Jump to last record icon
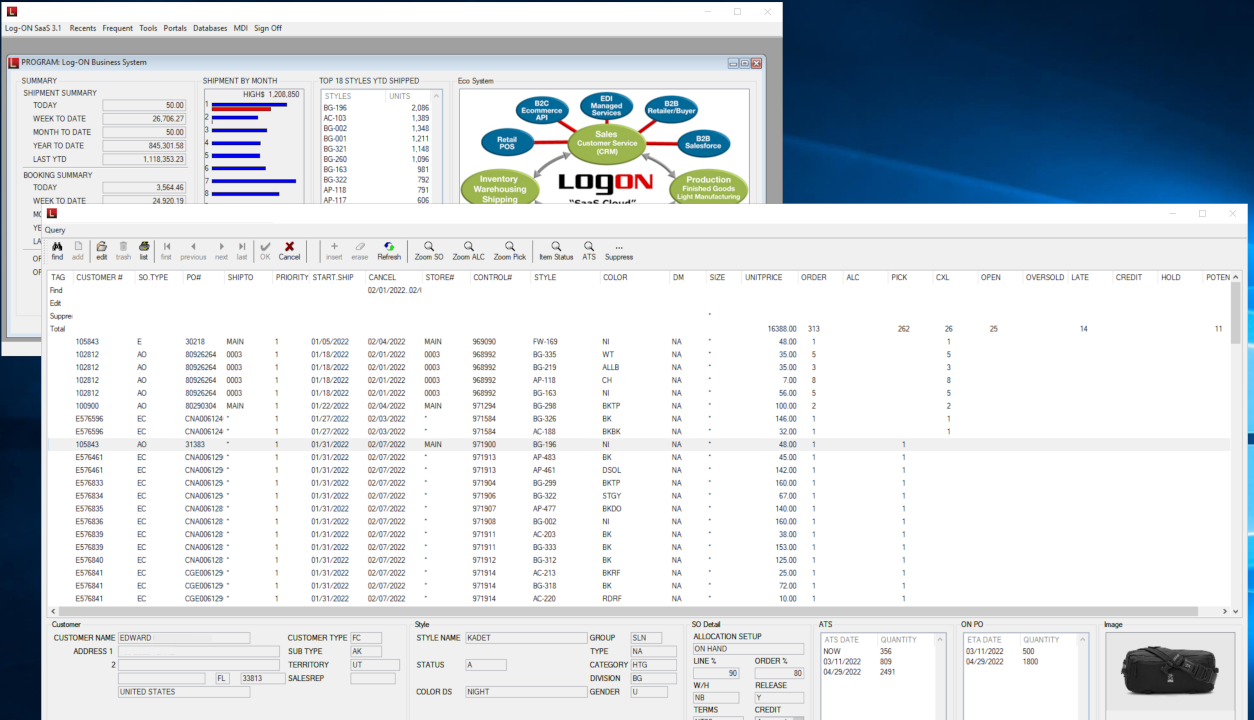 tap(242, 246)
